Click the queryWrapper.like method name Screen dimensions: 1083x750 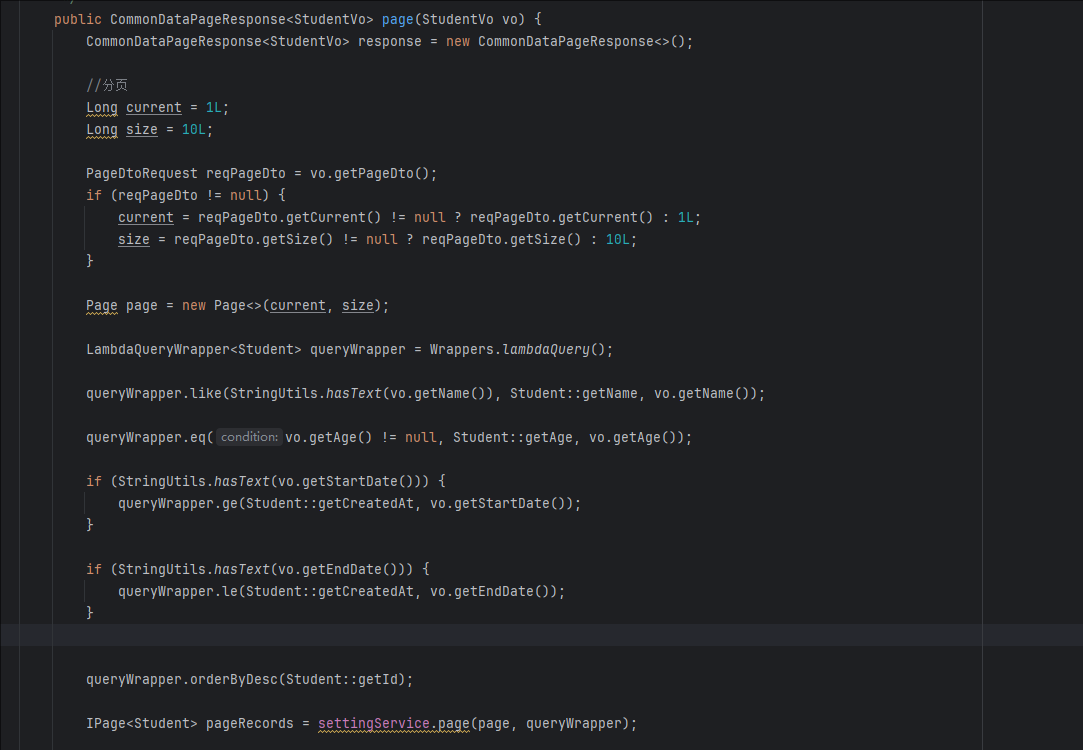[206, 393]
